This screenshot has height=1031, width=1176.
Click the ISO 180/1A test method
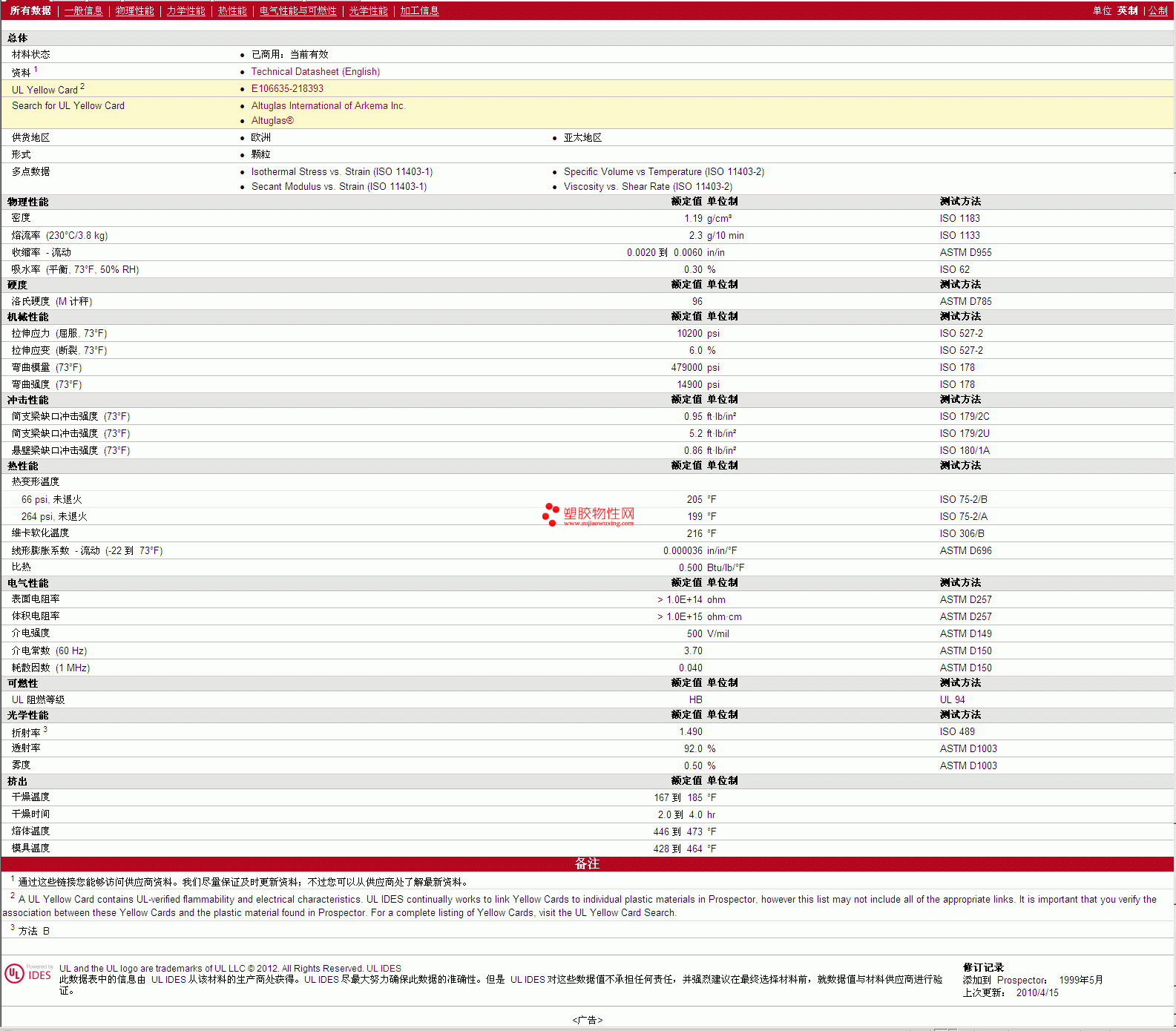tap(964, 450)
